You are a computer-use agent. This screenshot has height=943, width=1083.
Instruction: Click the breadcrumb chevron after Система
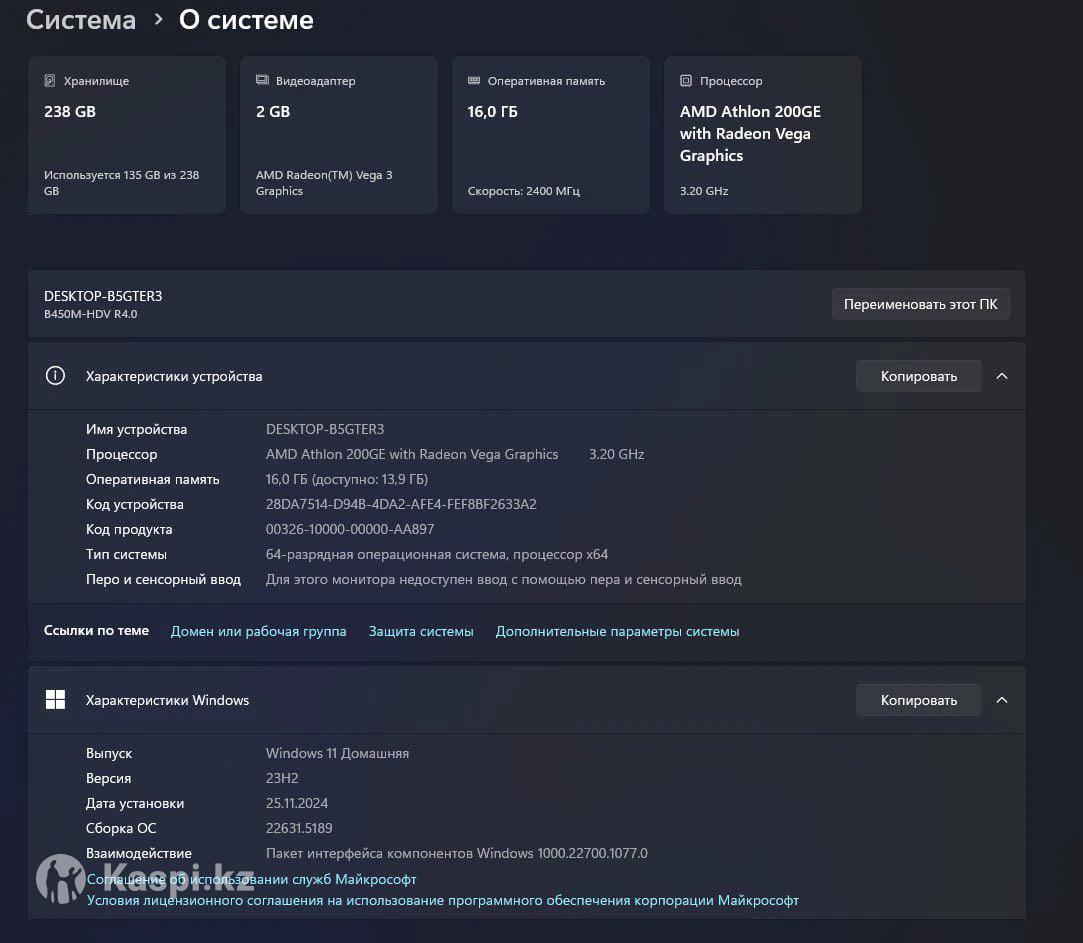click(x=158, y=20)
